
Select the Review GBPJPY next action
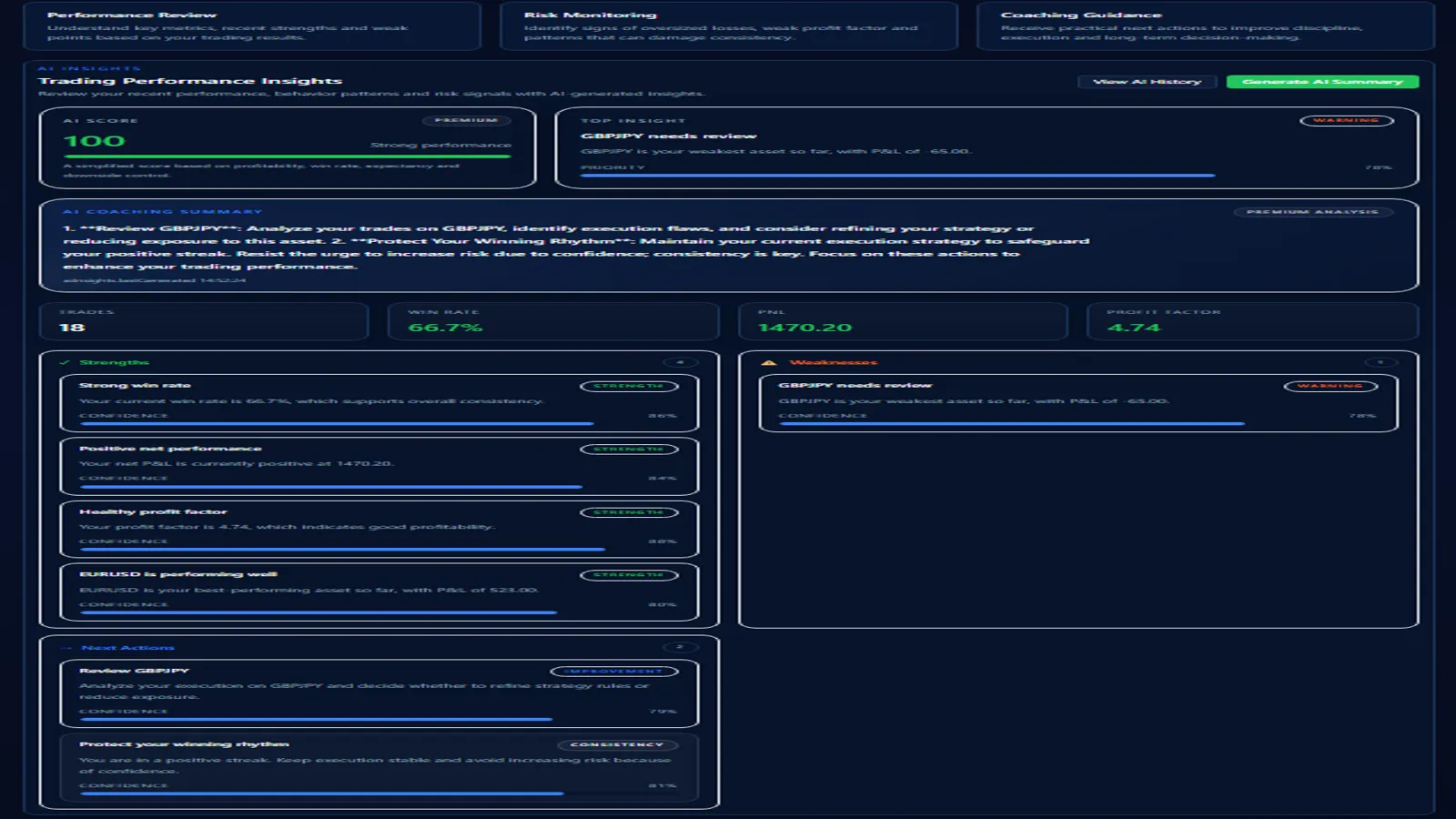(x=379, y=693)
